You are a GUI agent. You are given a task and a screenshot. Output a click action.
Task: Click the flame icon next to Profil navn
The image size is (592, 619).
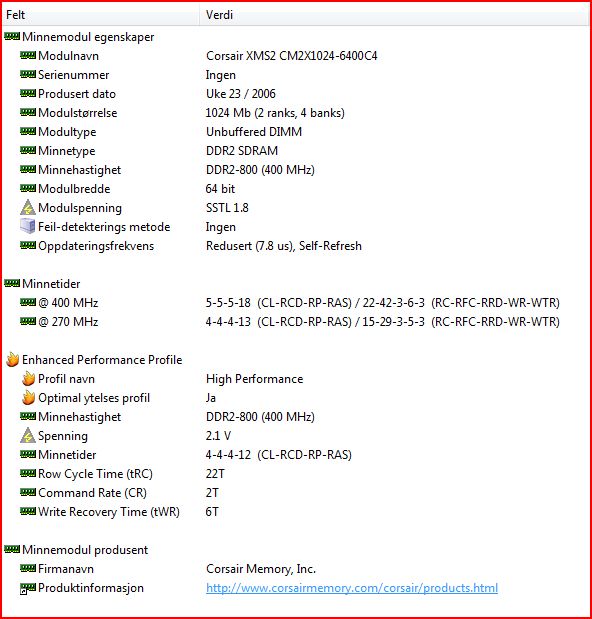[28, 379]
